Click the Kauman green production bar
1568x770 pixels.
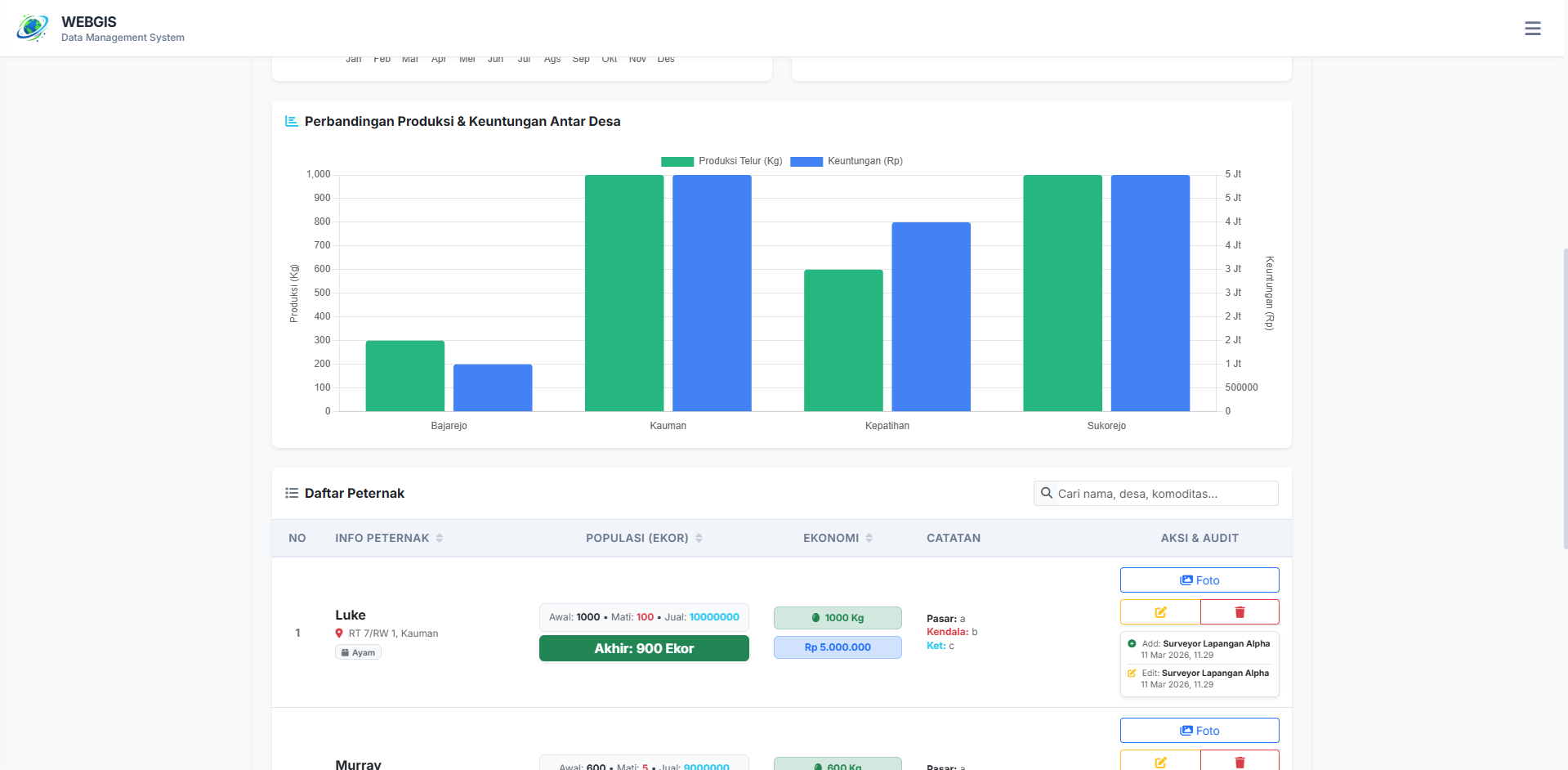point(624,293)
